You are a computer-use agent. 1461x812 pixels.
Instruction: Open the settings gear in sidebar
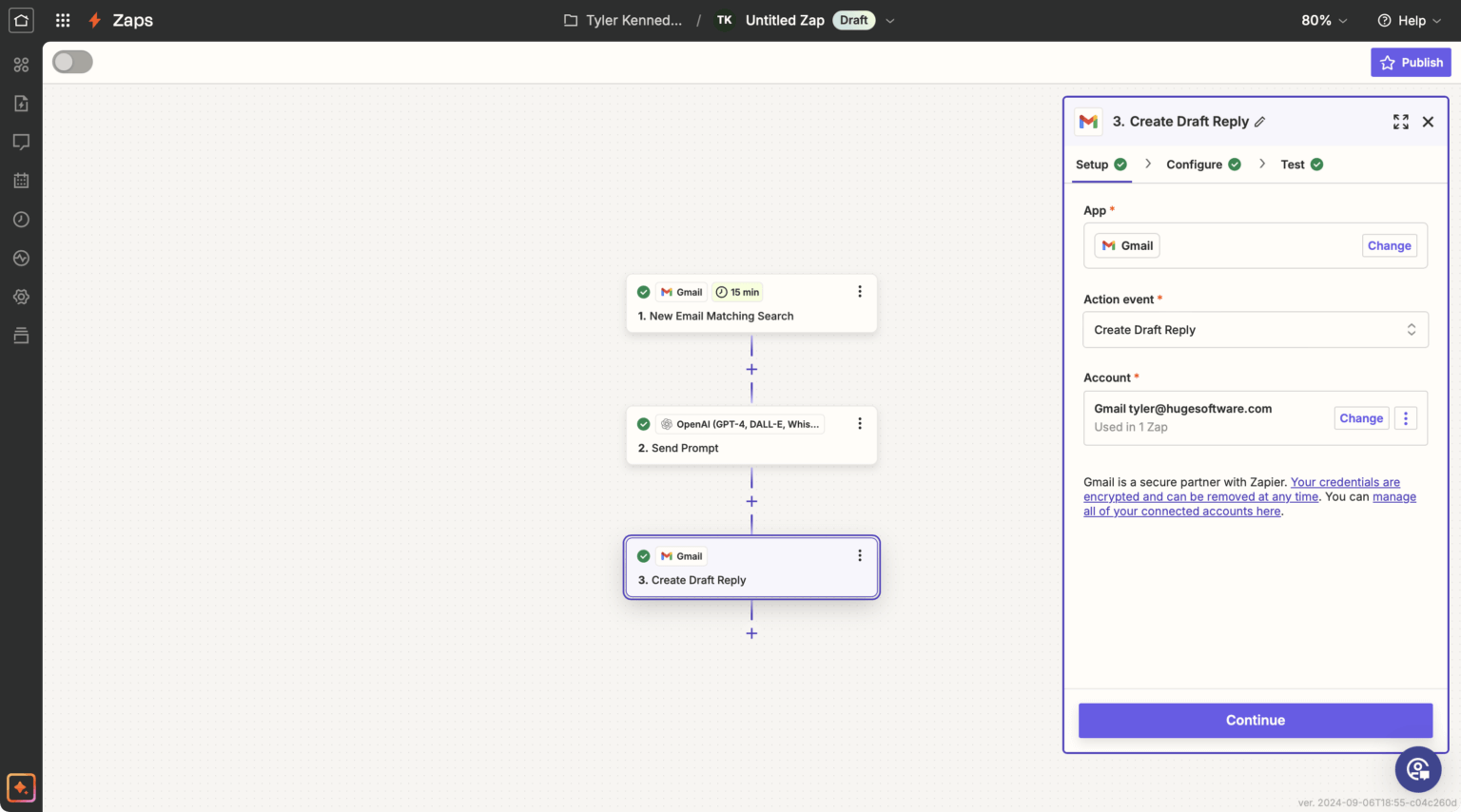pos(21,297)
